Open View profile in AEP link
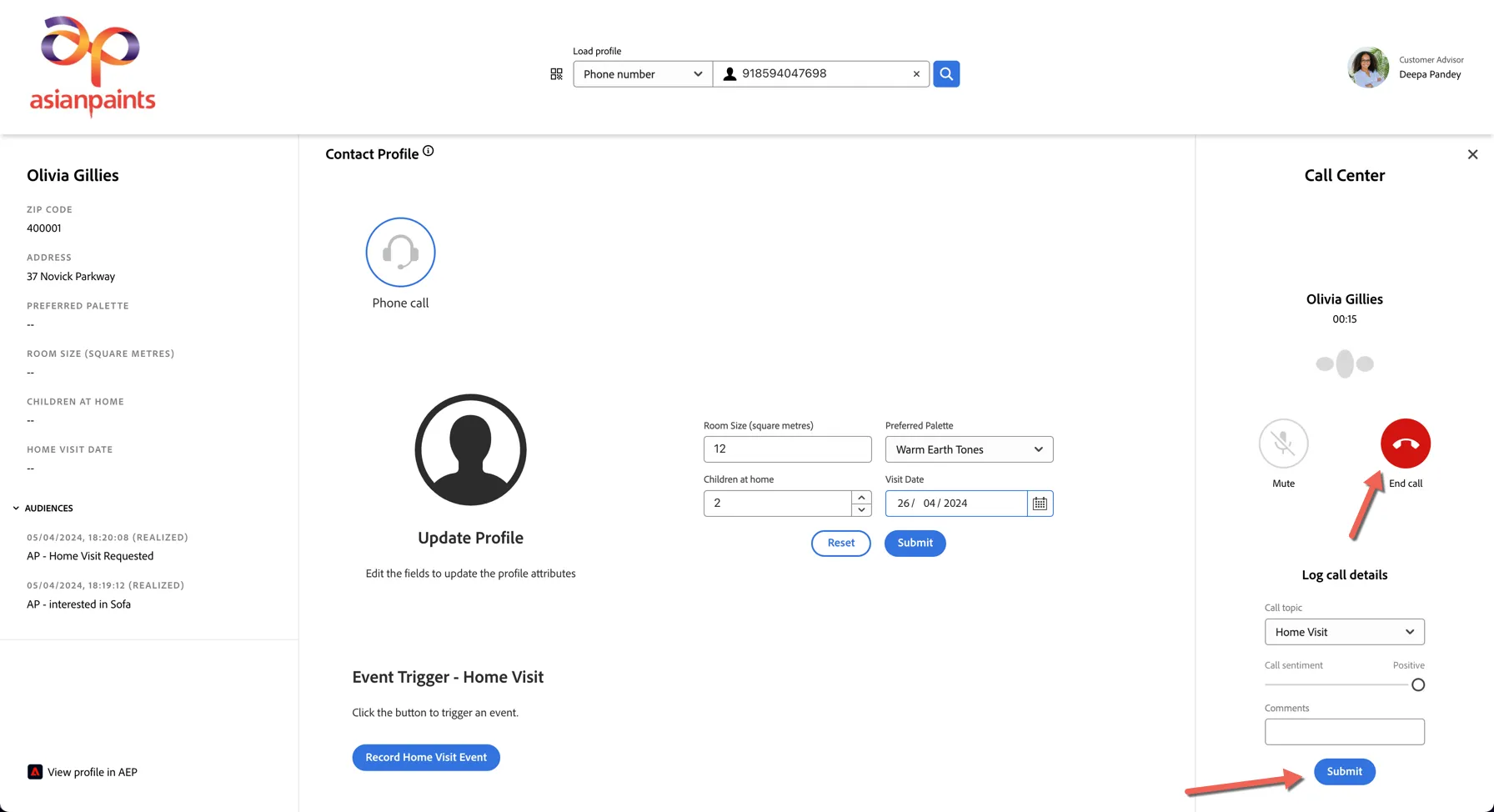1494x812 pixels. pos(92,772)
